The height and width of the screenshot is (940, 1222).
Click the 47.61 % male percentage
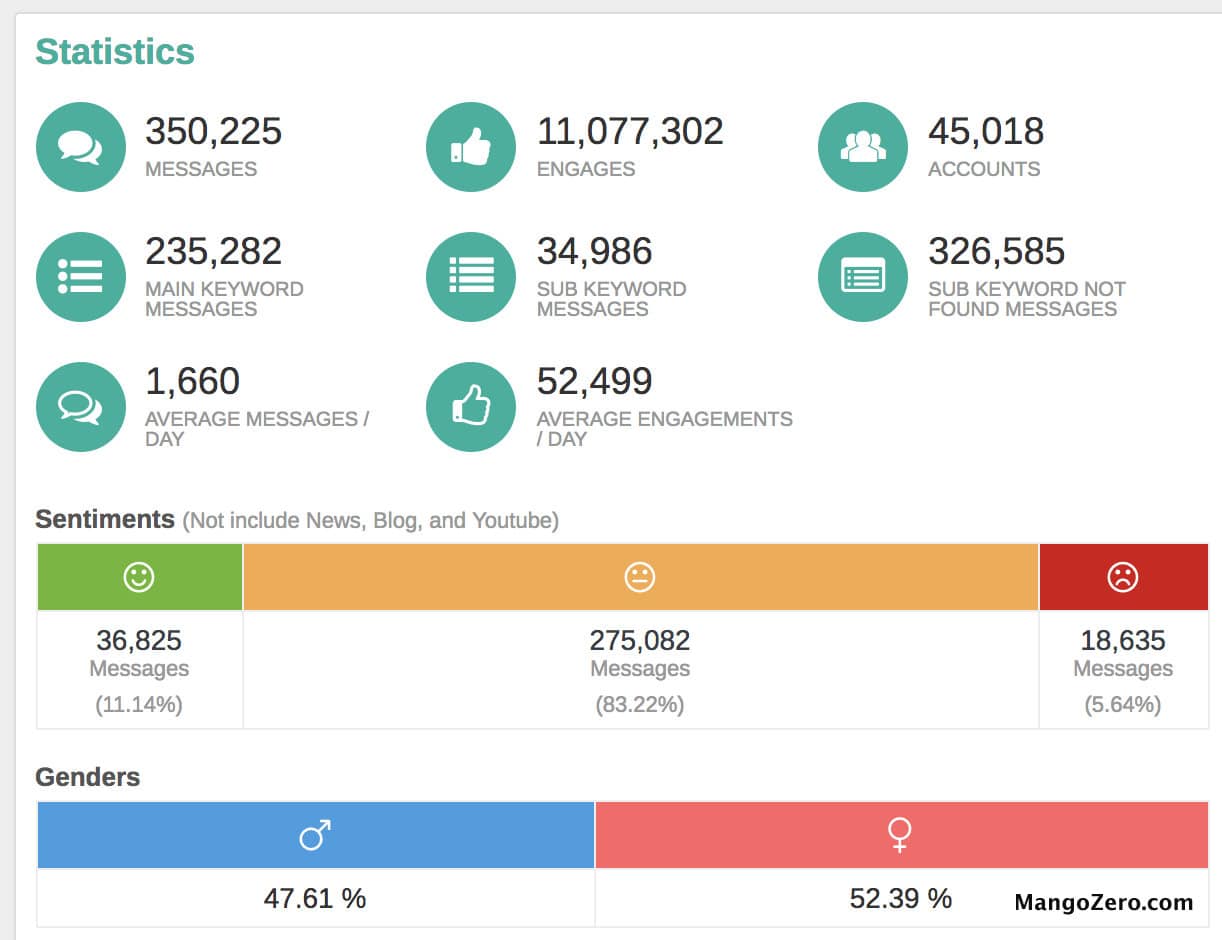pos(315,898)
